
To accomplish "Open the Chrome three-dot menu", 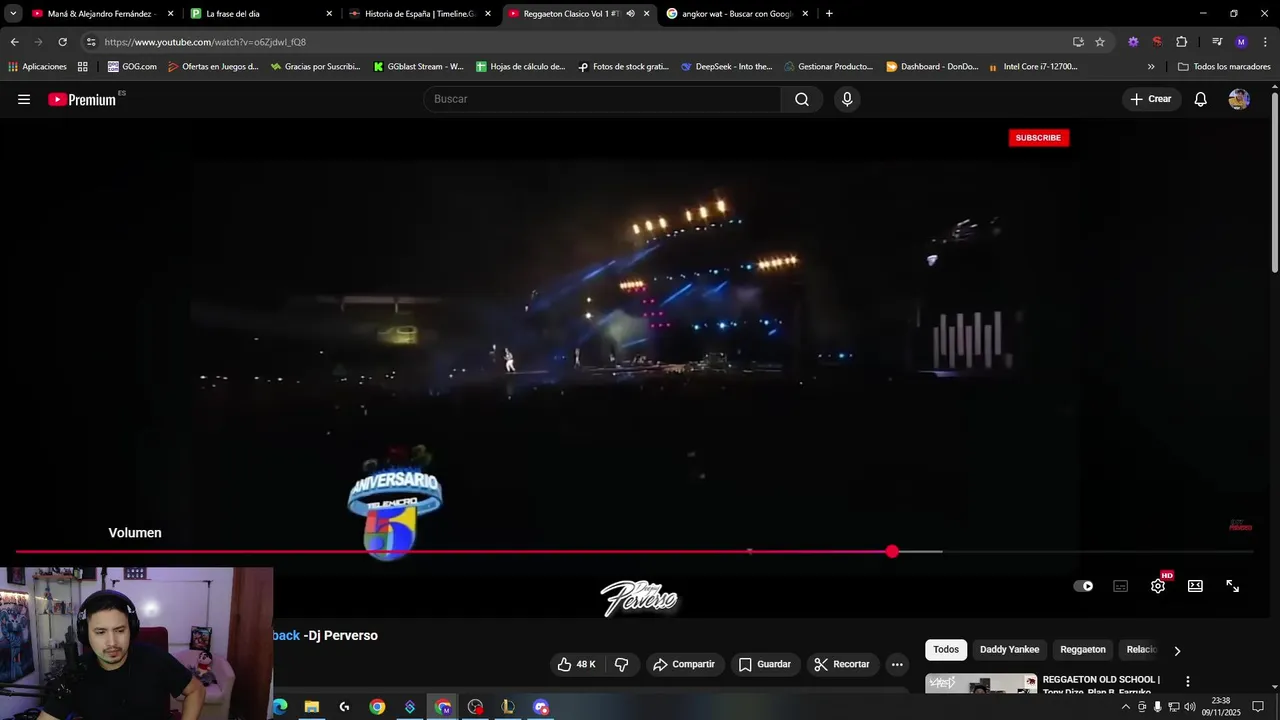I will 1265,42.
